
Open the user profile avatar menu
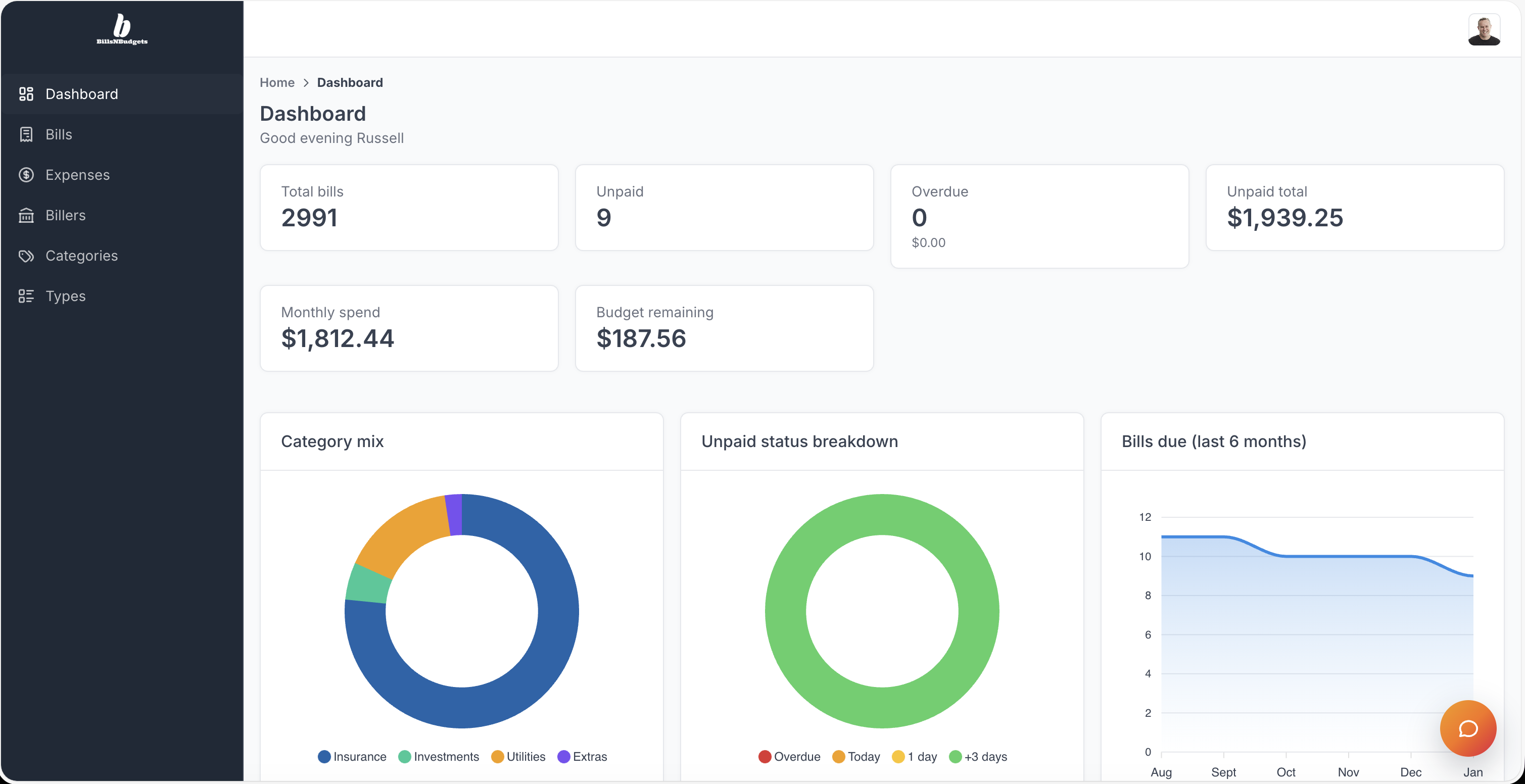point(1484,30)
